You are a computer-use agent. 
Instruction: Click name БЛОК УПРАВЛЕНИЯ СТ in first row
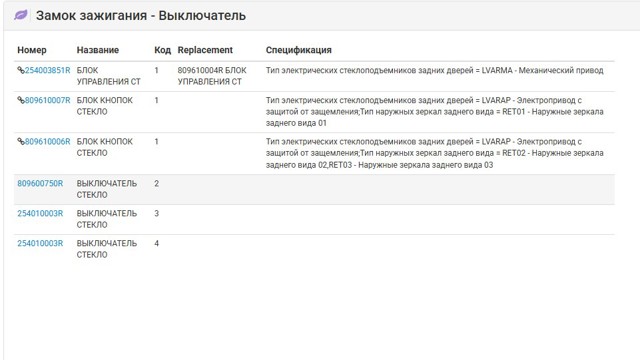click(x=109, y=76)
